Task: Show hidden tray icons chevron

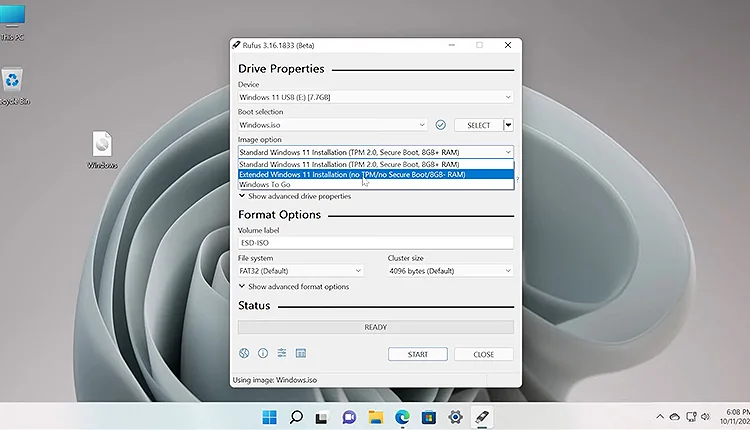Action: 660,417
